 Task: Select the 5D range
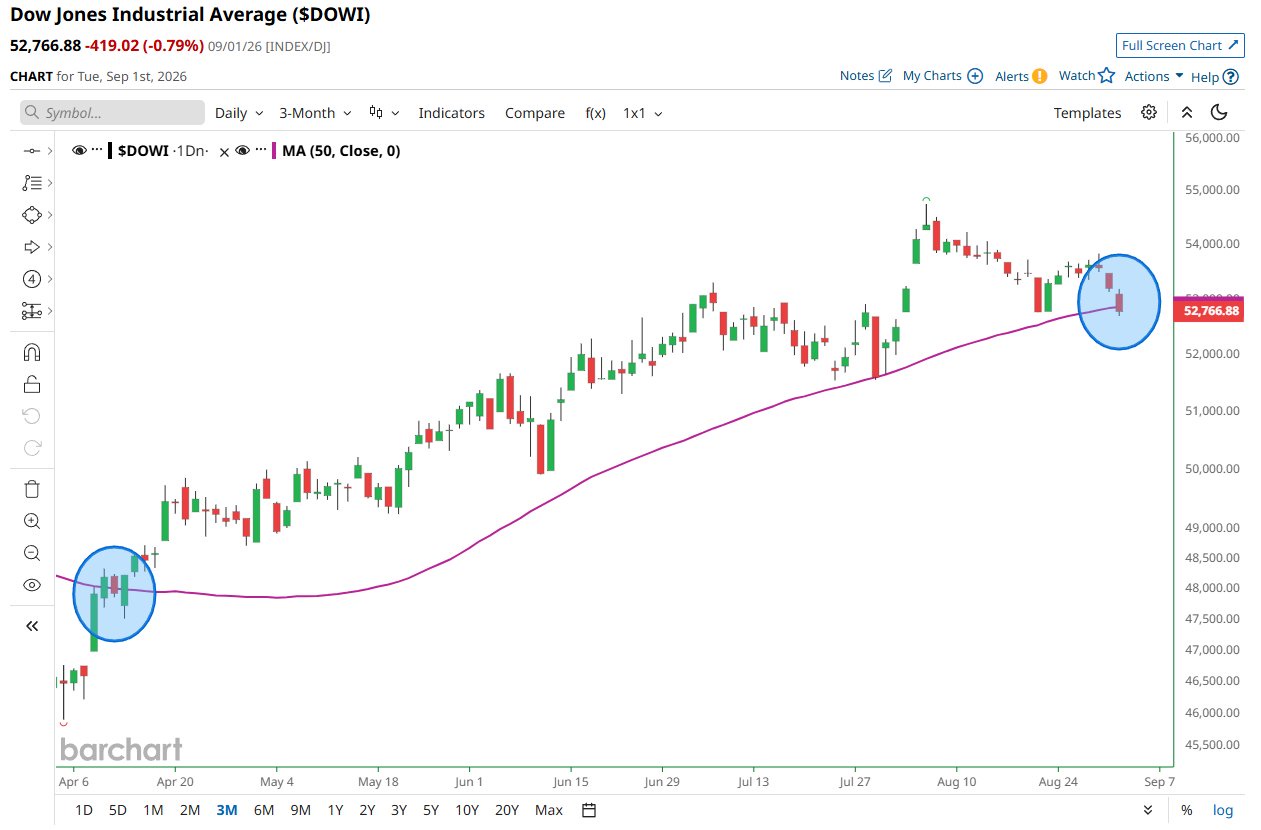click(x=118, y=810)
